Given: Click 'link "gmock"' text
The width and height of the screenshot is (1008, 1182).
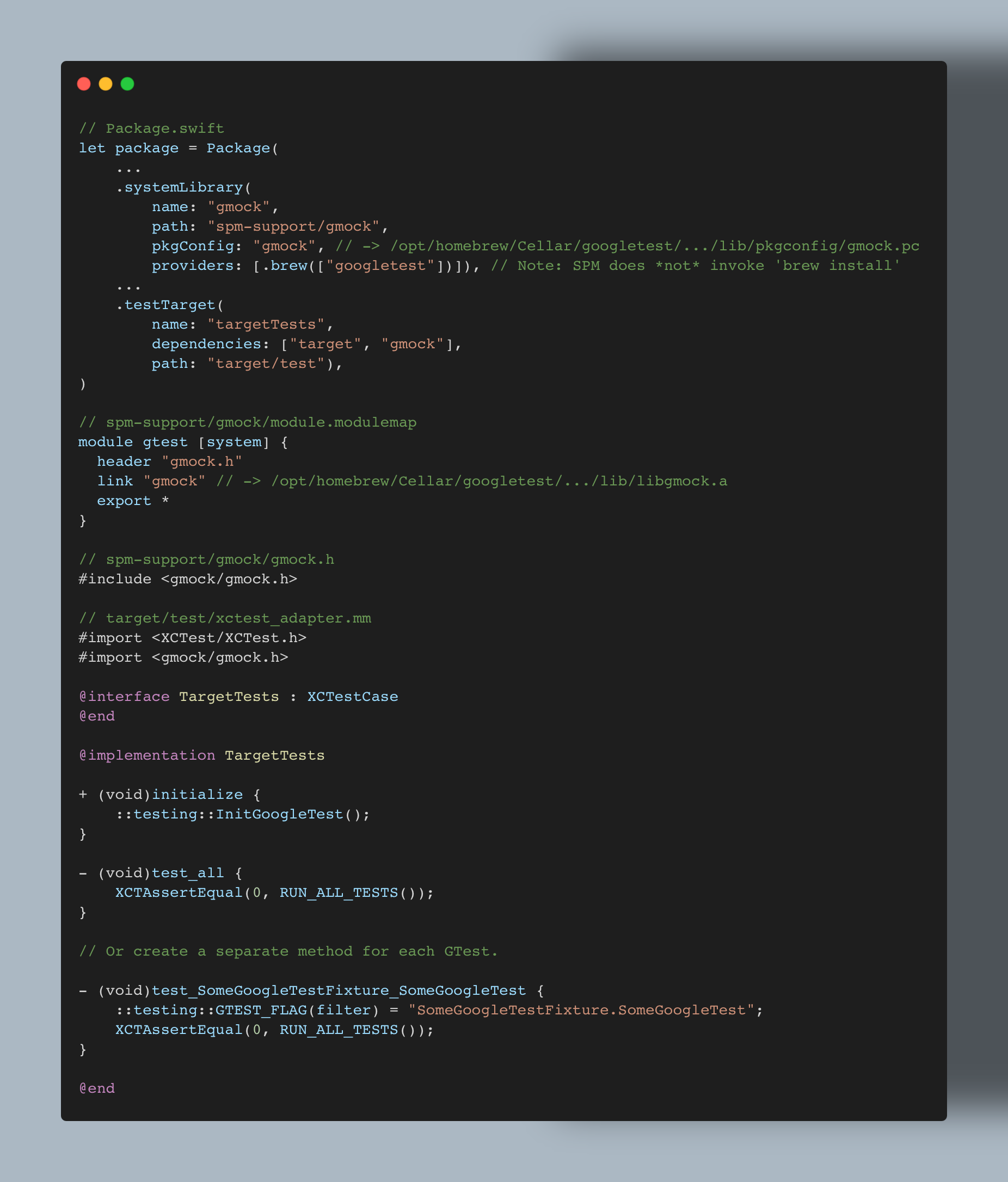Looking at the screenshot, I should [151, 482].
